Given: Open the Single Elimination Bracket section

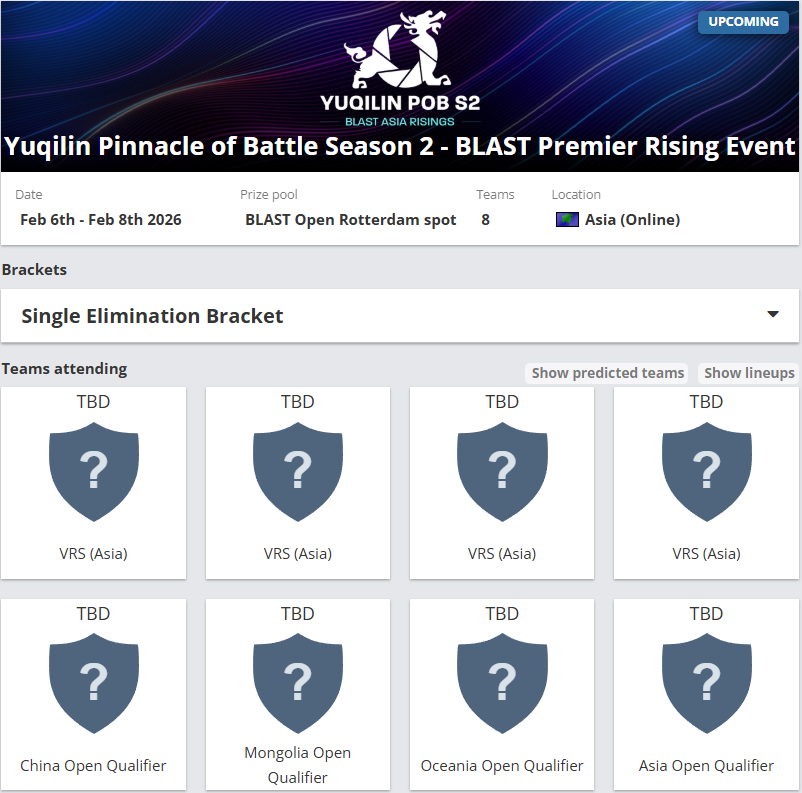Looking at the screenshot, I should 152,316.
